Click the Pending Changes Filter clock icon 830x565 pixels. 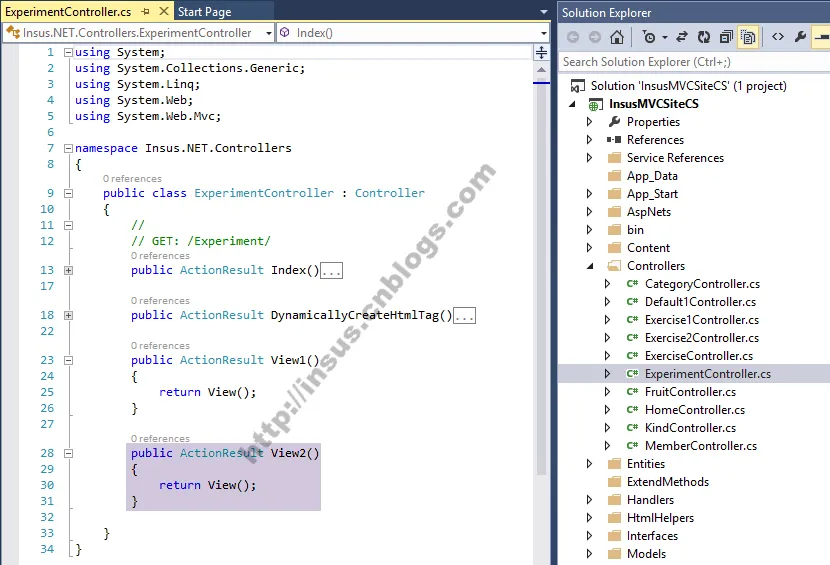tap(649, 37)
